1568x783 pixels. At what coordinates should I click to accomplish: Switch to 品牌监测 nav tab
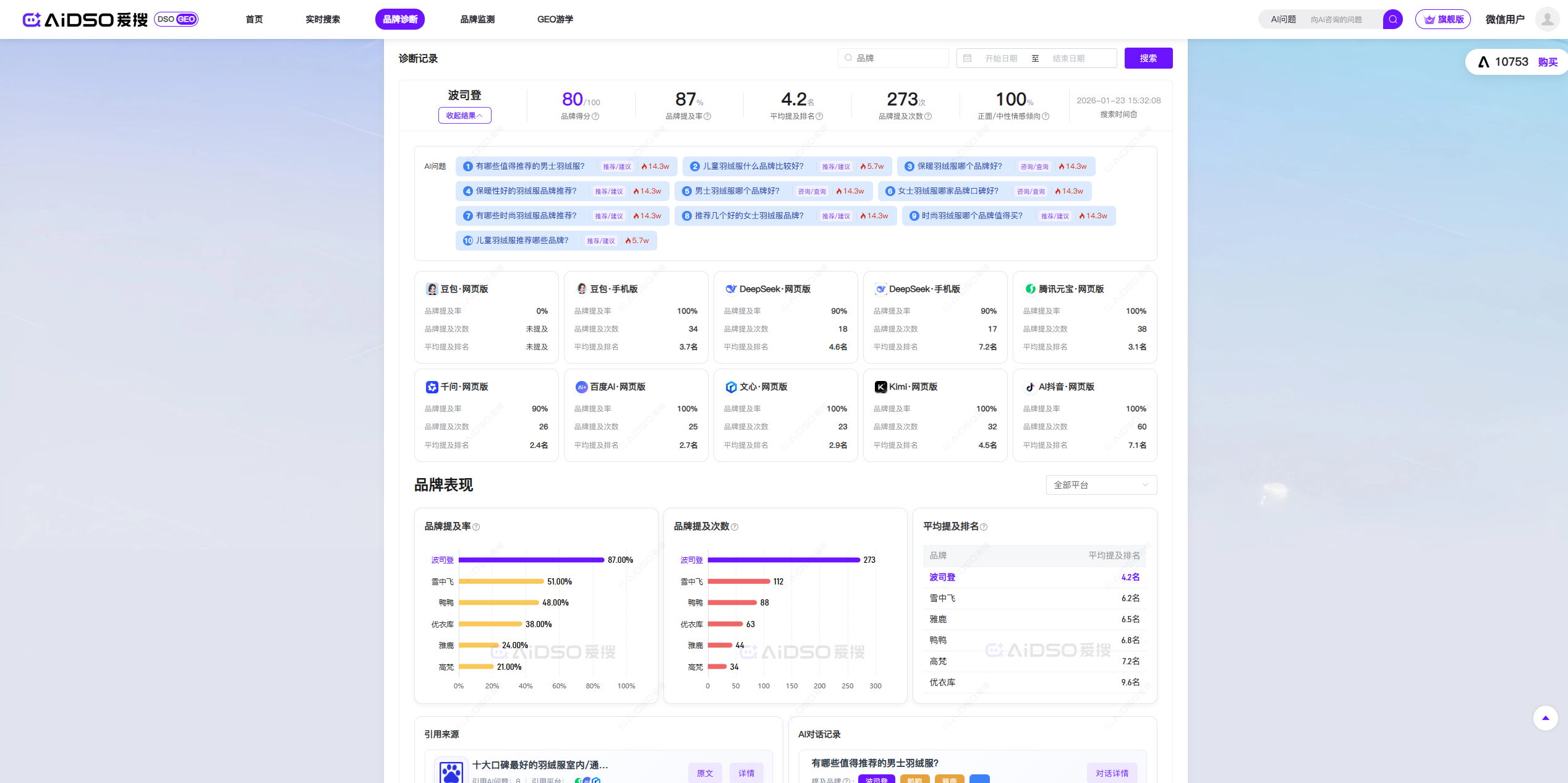(477, 19)
